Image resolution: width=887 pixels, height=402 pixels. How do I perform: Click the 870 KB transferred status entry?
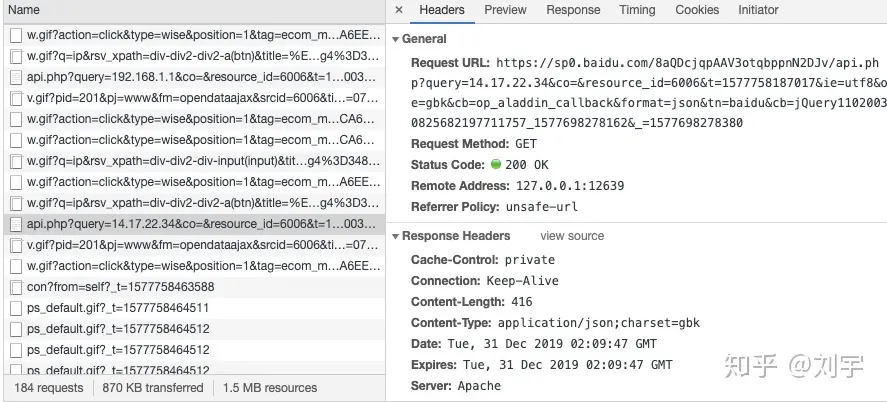pos(153,388)
